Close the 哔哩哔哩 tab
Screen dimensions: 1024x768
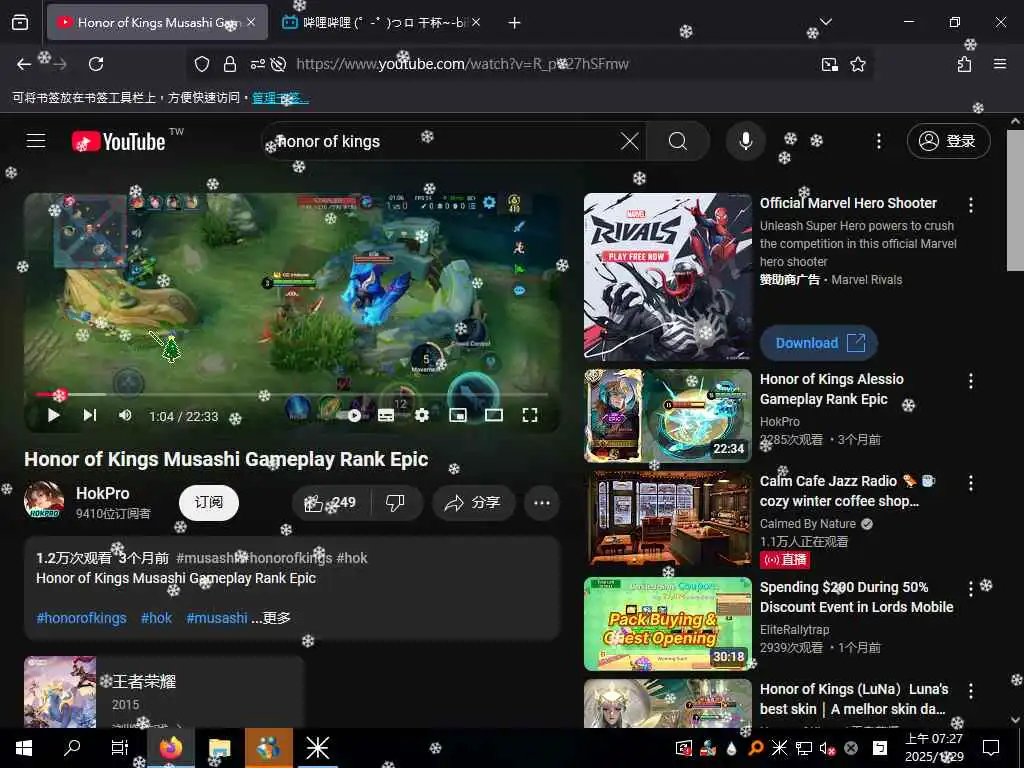click(x=476, y=22)
